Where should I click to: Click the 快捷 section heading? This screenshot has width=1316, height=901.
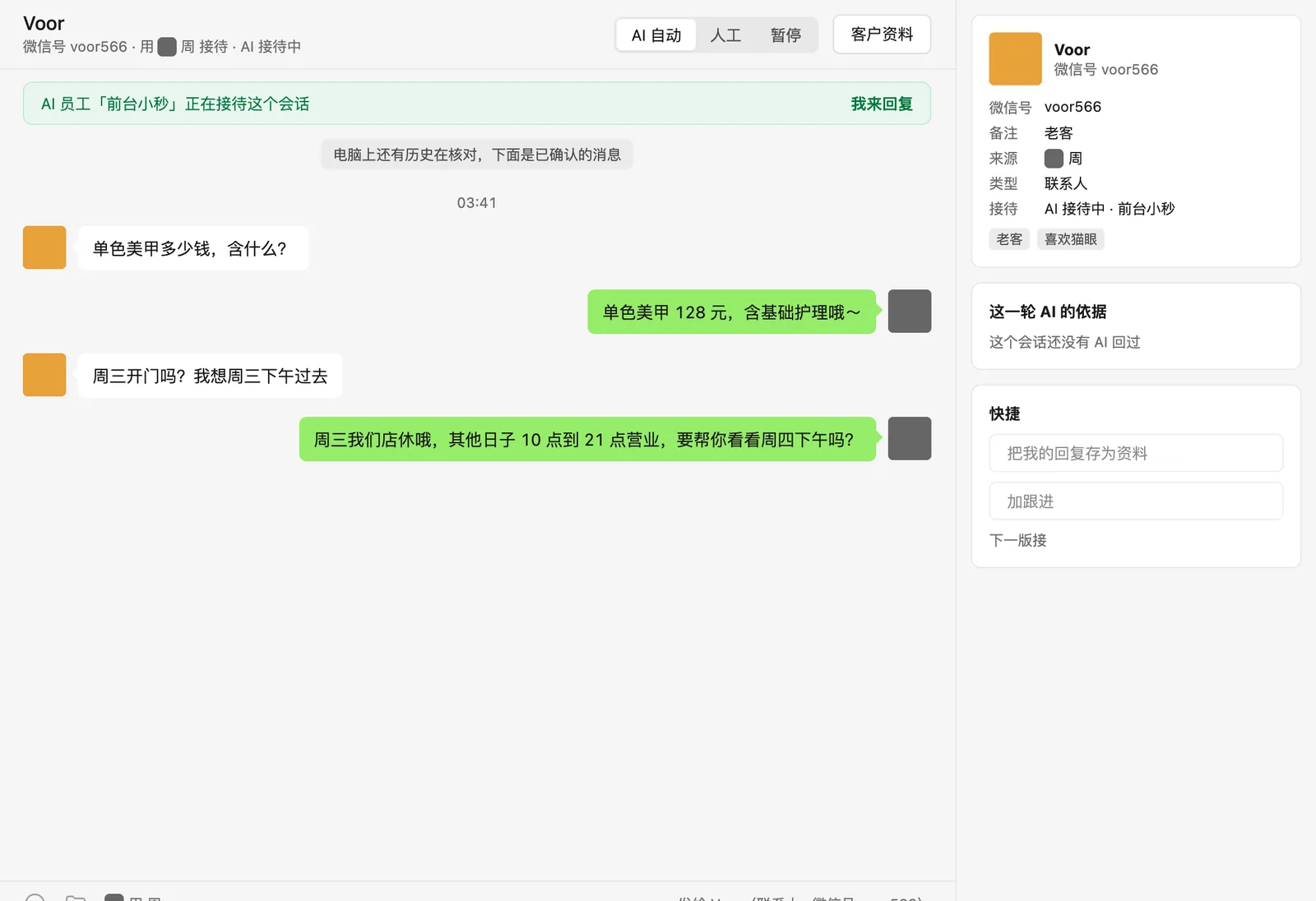click(1004, 414)
